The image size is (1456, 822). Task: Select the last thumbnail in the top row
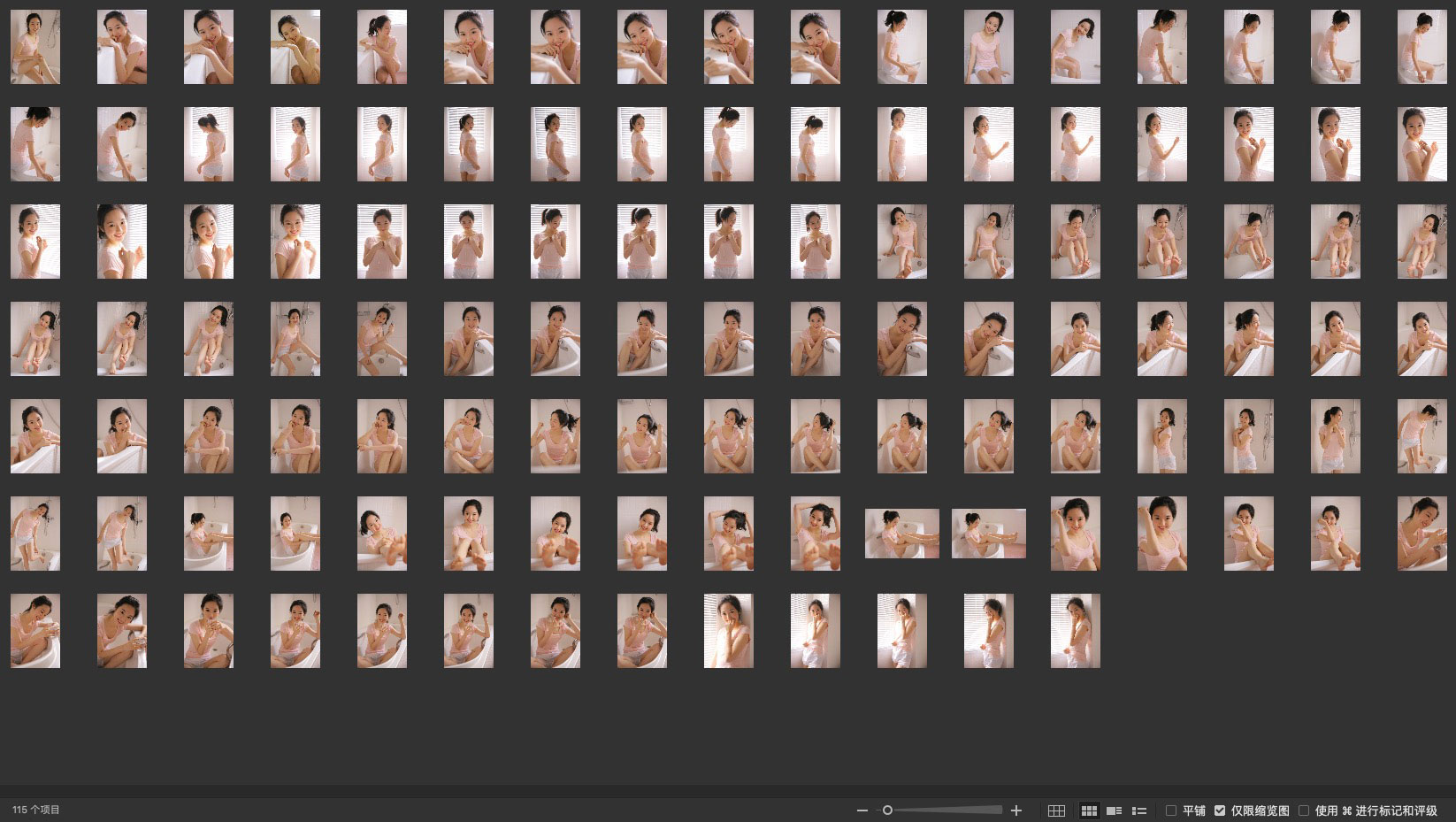[1422, 47]
